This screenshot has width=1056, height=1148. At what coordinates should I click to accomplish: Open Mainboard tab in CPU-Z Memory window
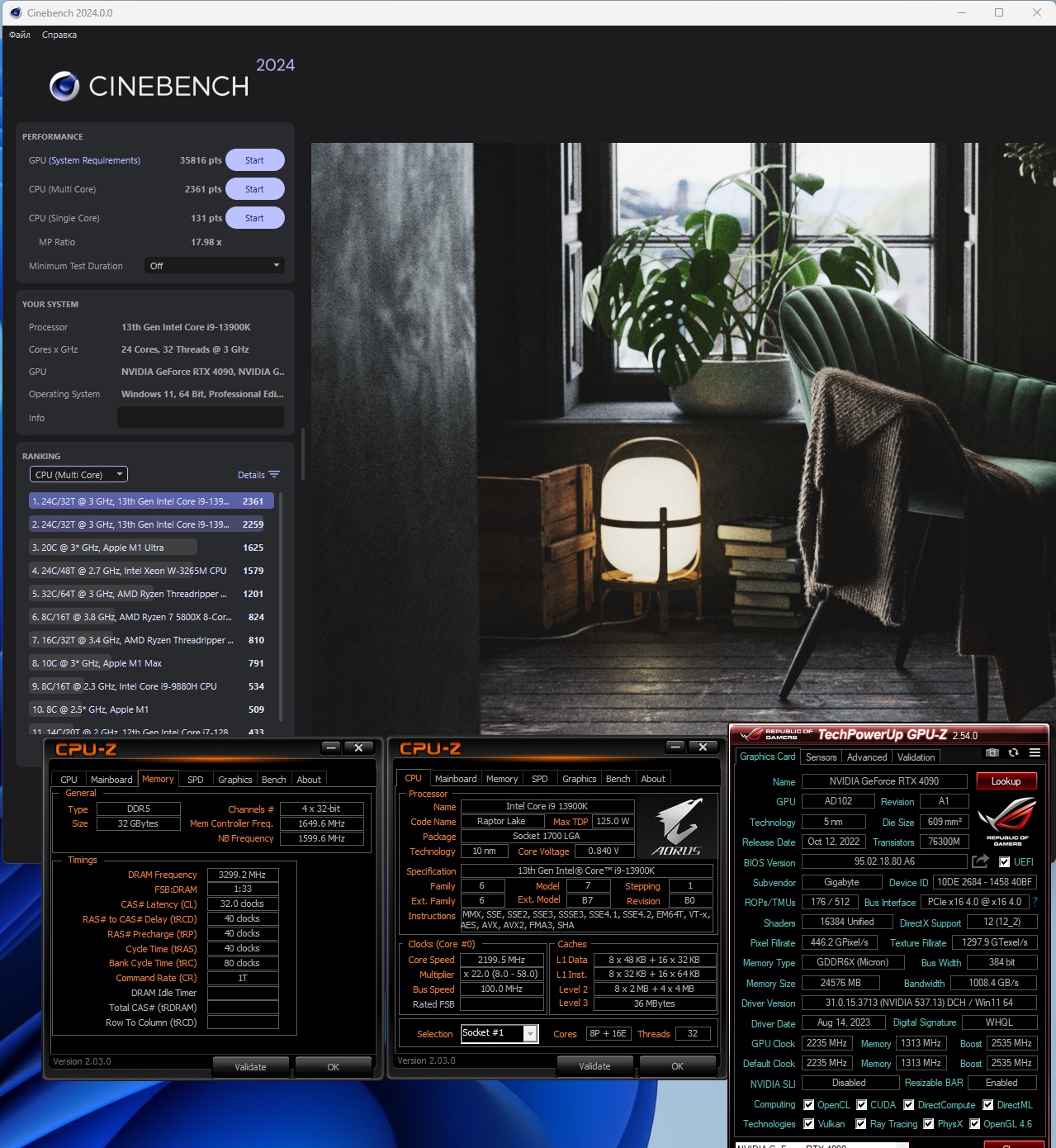point(111,780)
